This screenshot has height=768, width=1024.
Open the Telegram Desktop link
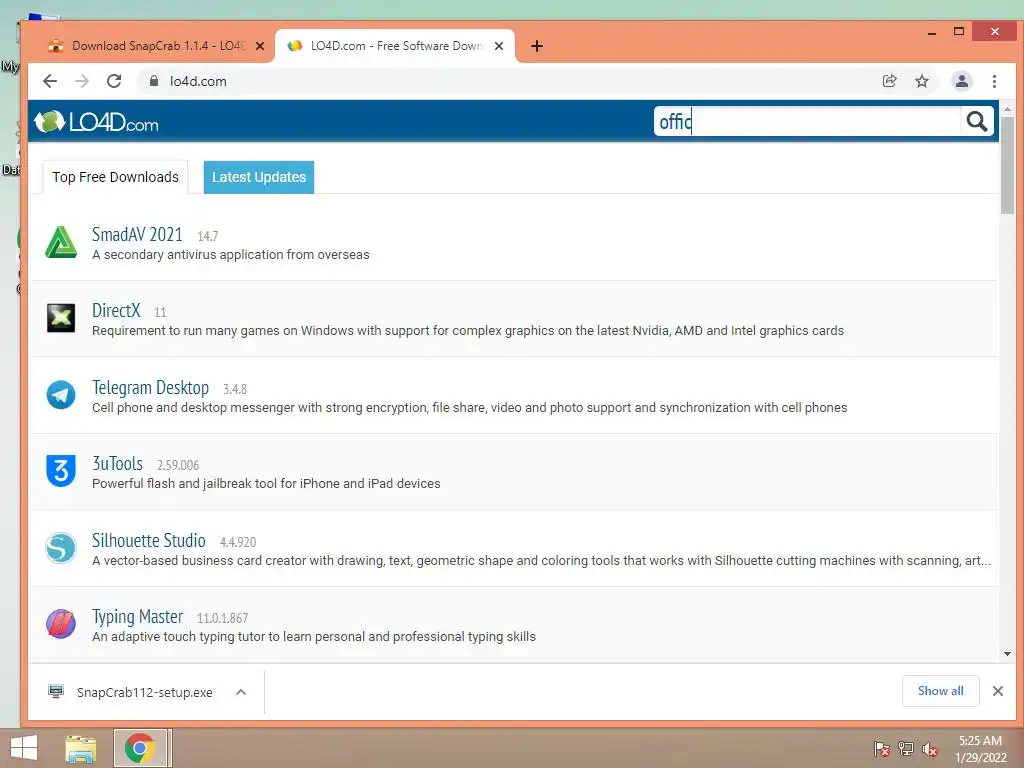150,387
